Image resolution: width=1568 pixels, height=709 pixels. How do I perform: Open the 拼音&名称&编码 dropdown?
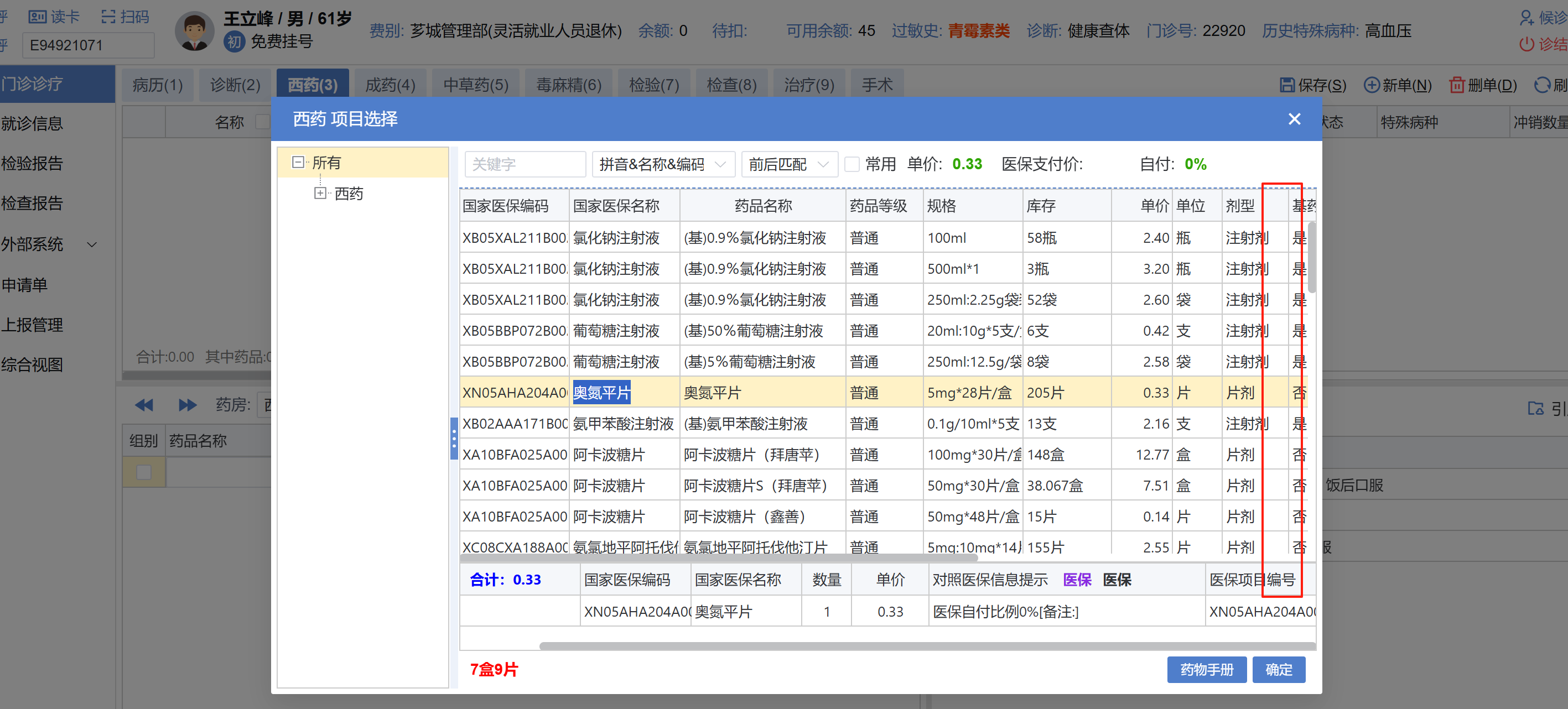tap(663, 164)
